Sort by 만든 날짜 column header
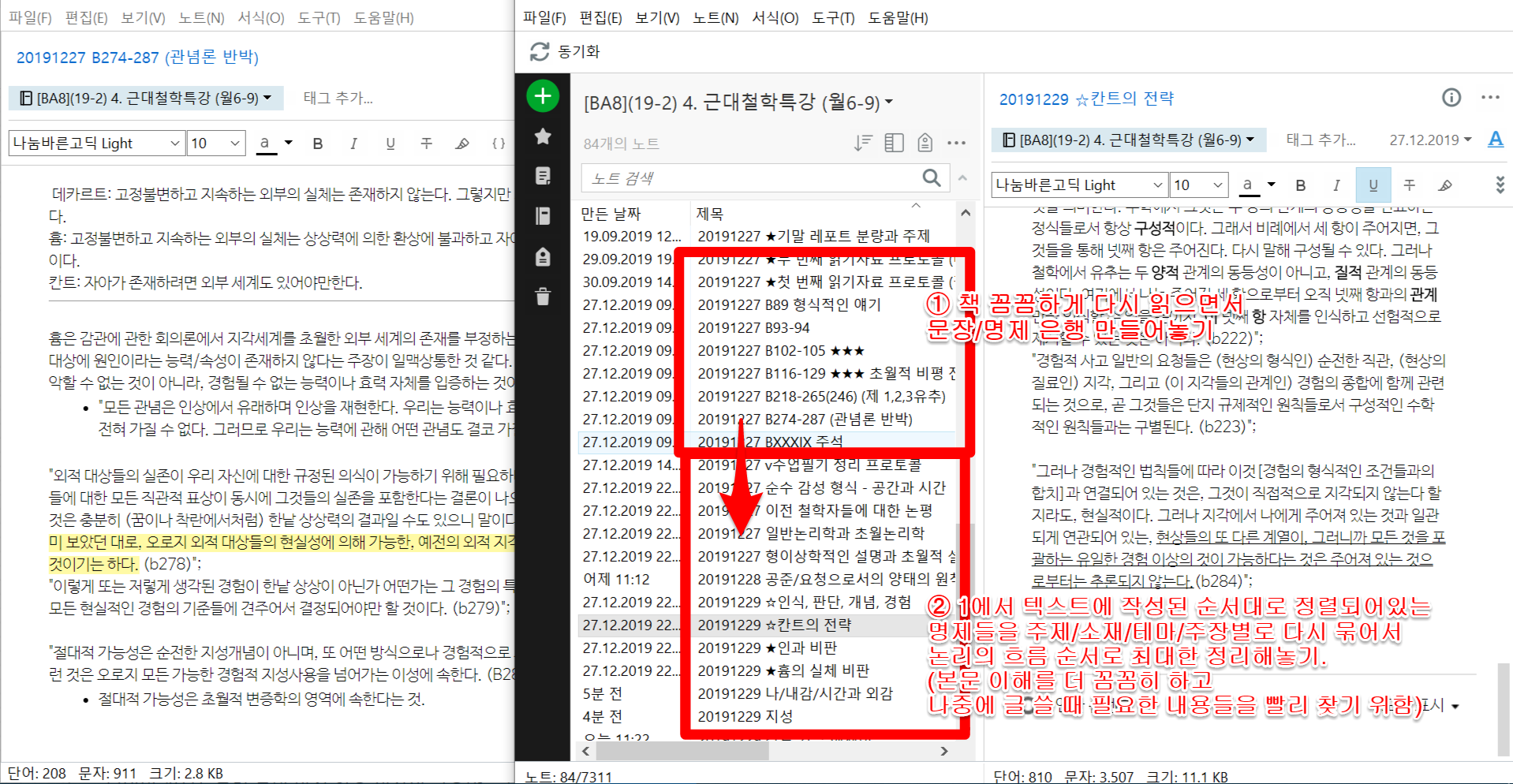Image resolution: width=1513 pixels, height=784 pixels. [x=611, y=214]
